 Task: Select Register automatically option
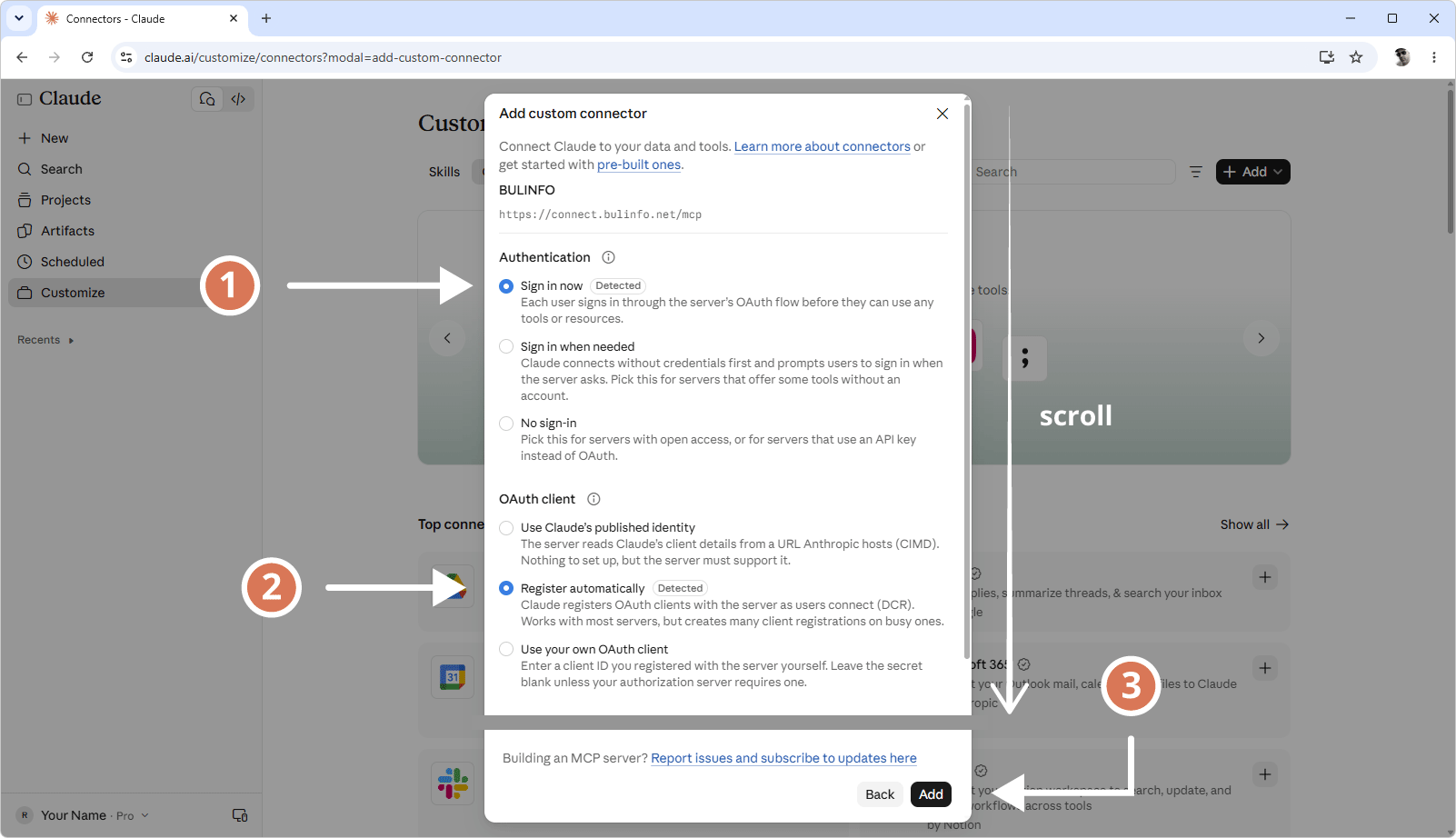(x=506, y=589)
